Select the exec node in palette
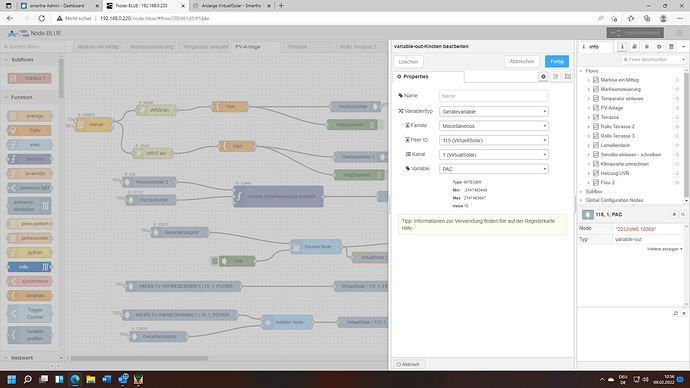The width and height of the screenshot is (690, 388). click(29, 145)
